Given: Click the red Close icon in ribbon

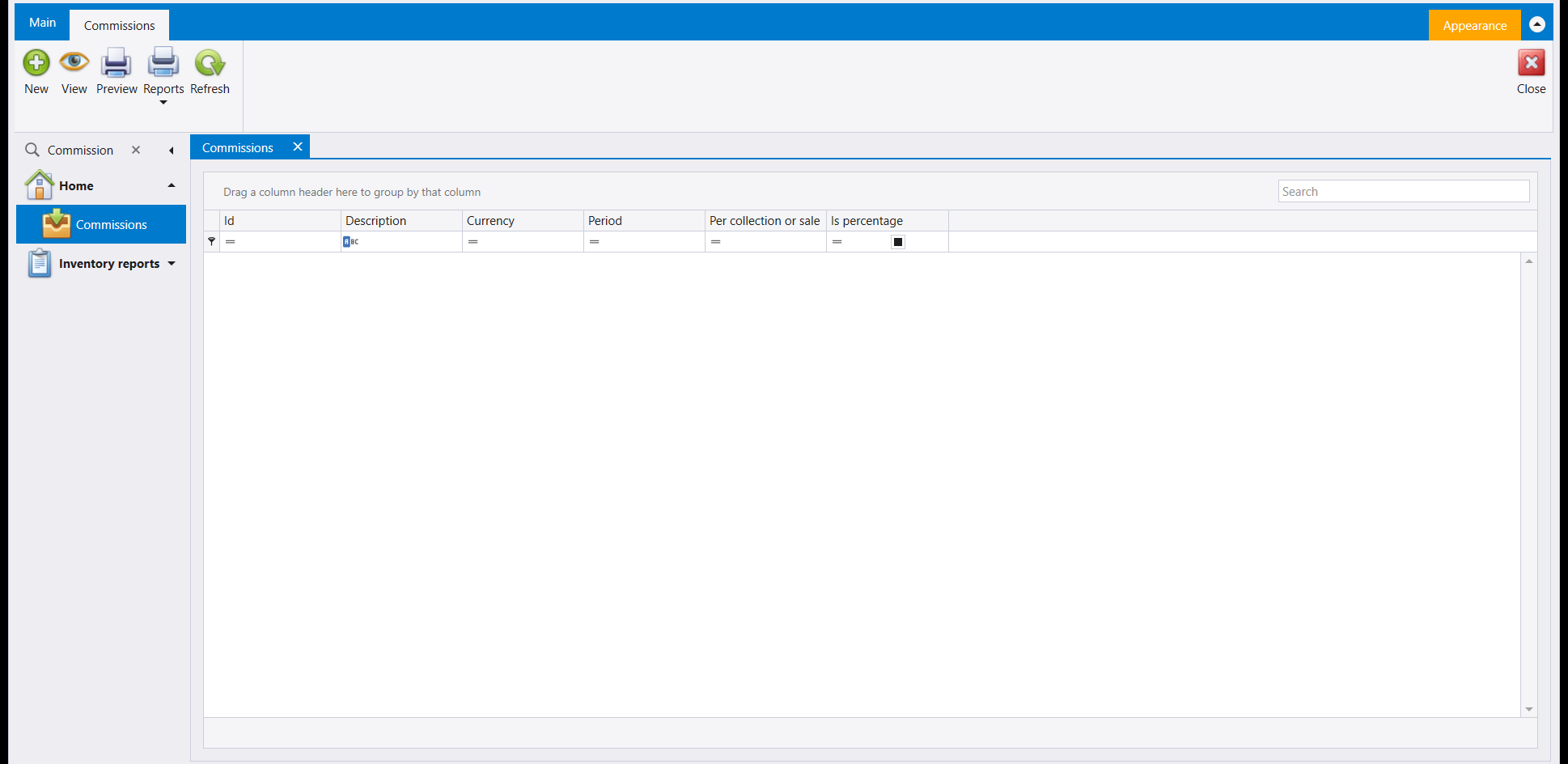Looking at the screenshot, I should coord(1531,62).
